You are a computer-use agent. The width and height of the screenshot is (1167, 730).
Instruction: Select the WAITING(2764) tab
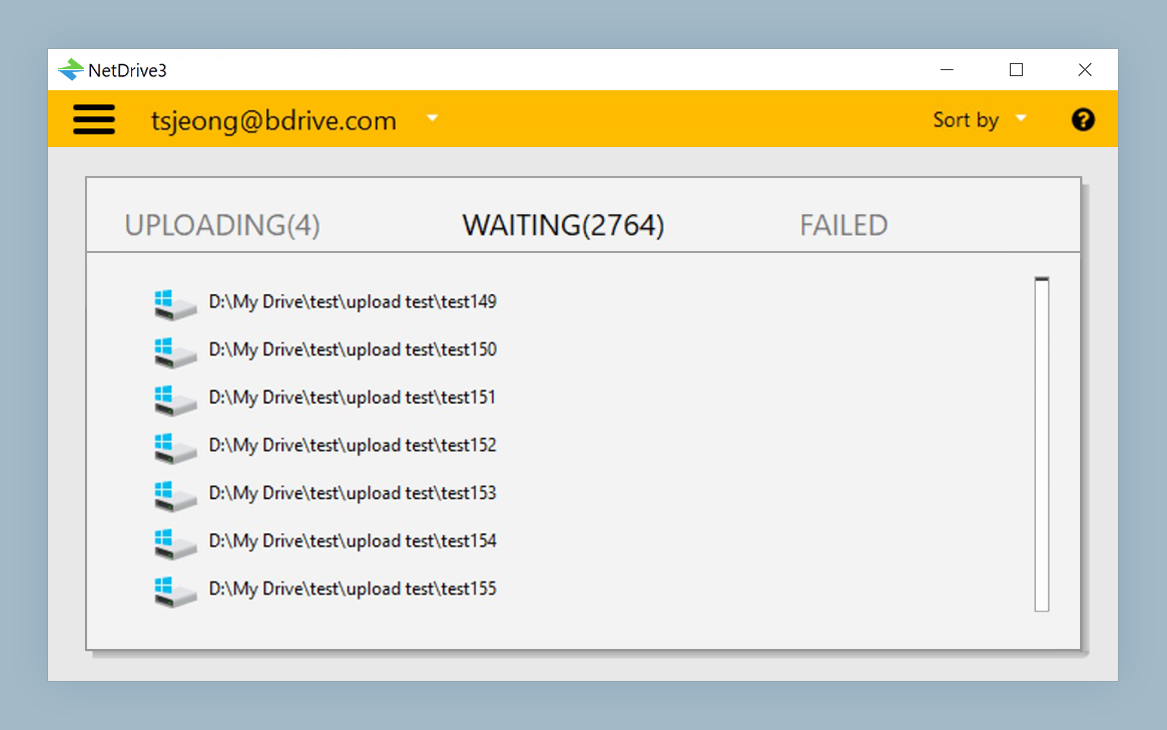[563, 226]
